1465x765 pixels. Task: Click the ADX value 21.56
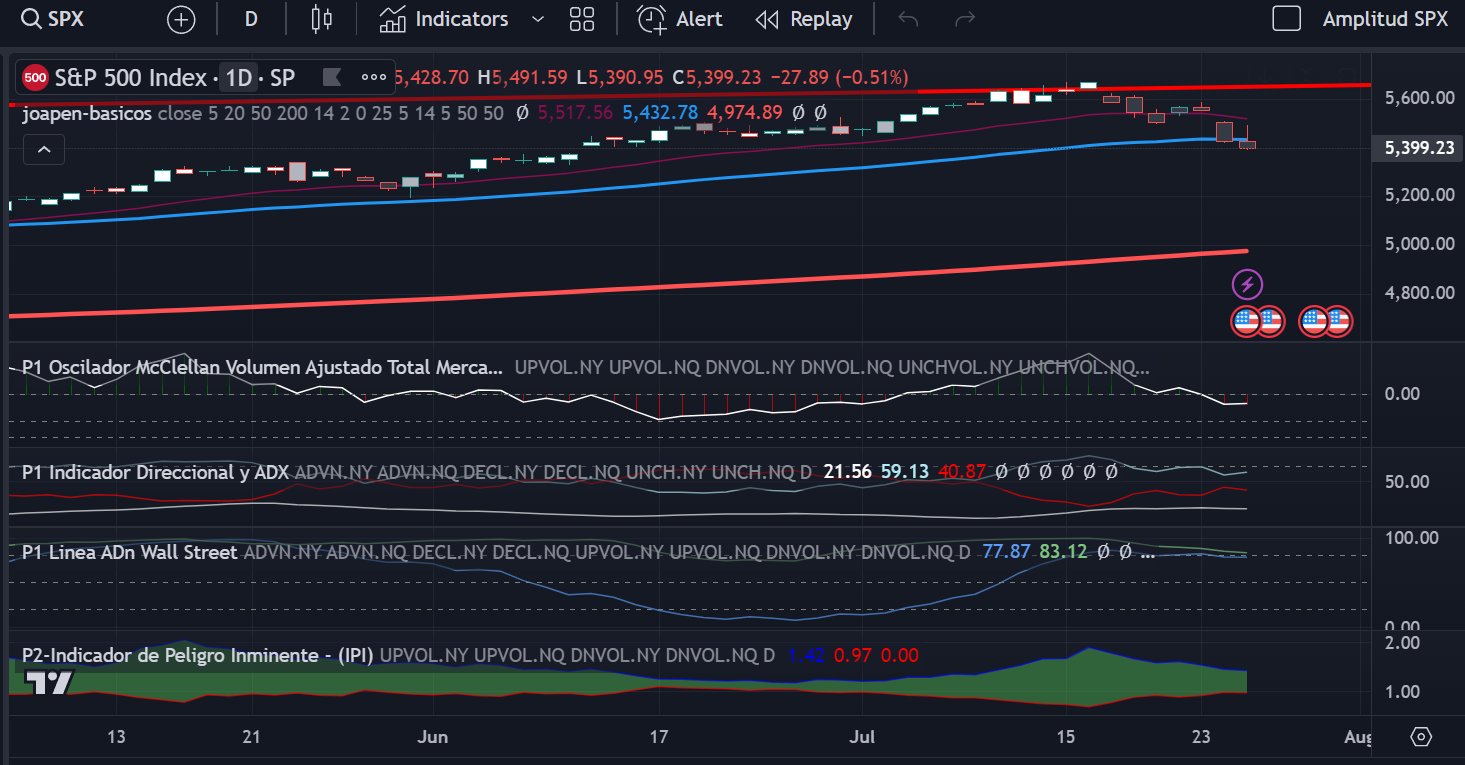point(847,472)
